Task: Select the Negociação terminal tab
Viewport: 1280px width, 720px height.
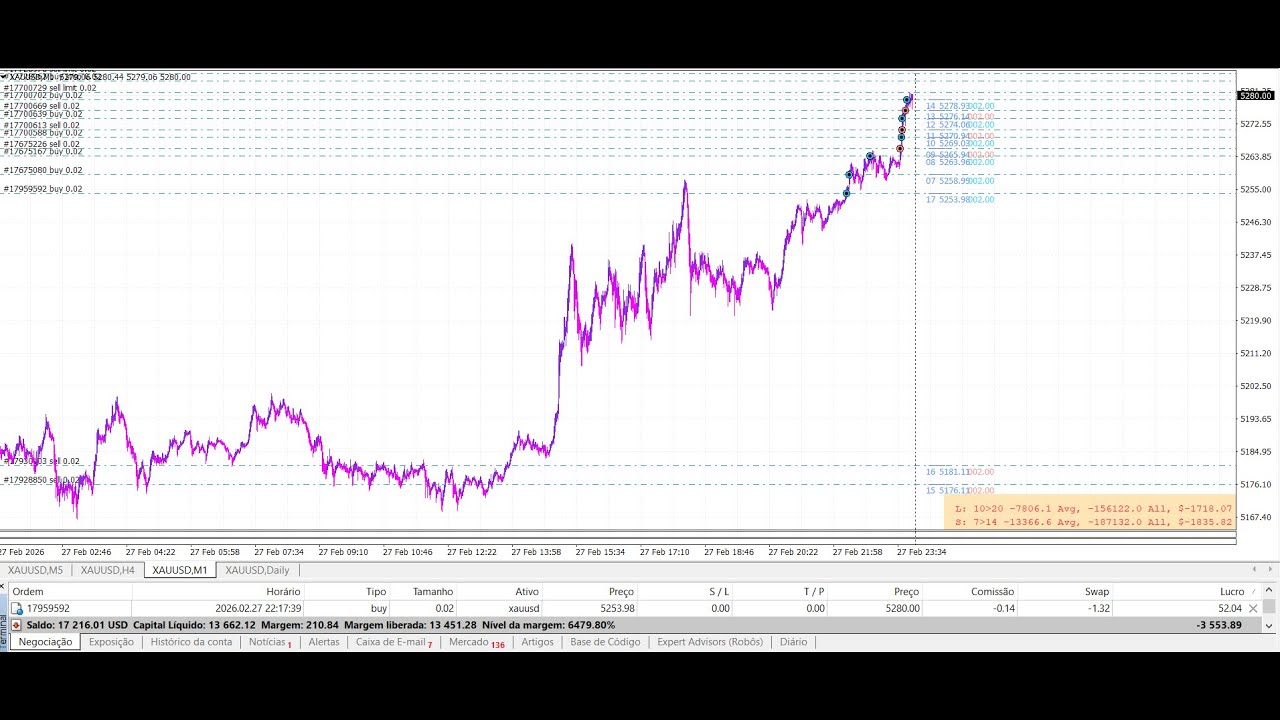Action: click(45, 642)
